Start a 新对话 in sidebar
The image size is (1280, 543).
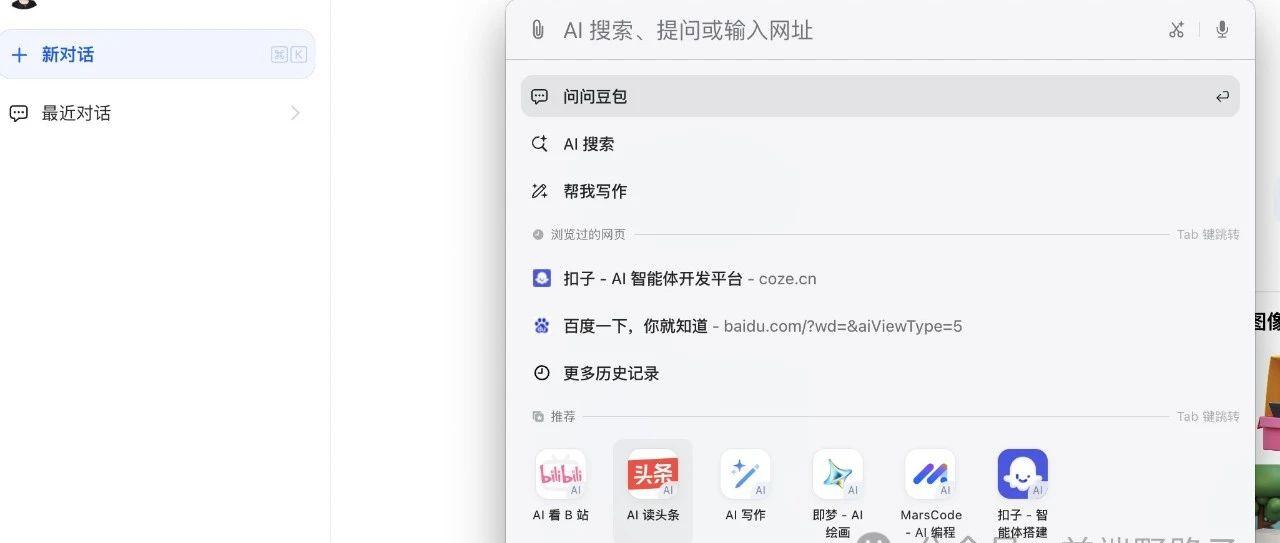pyautogui.click(x=157, y=54)
